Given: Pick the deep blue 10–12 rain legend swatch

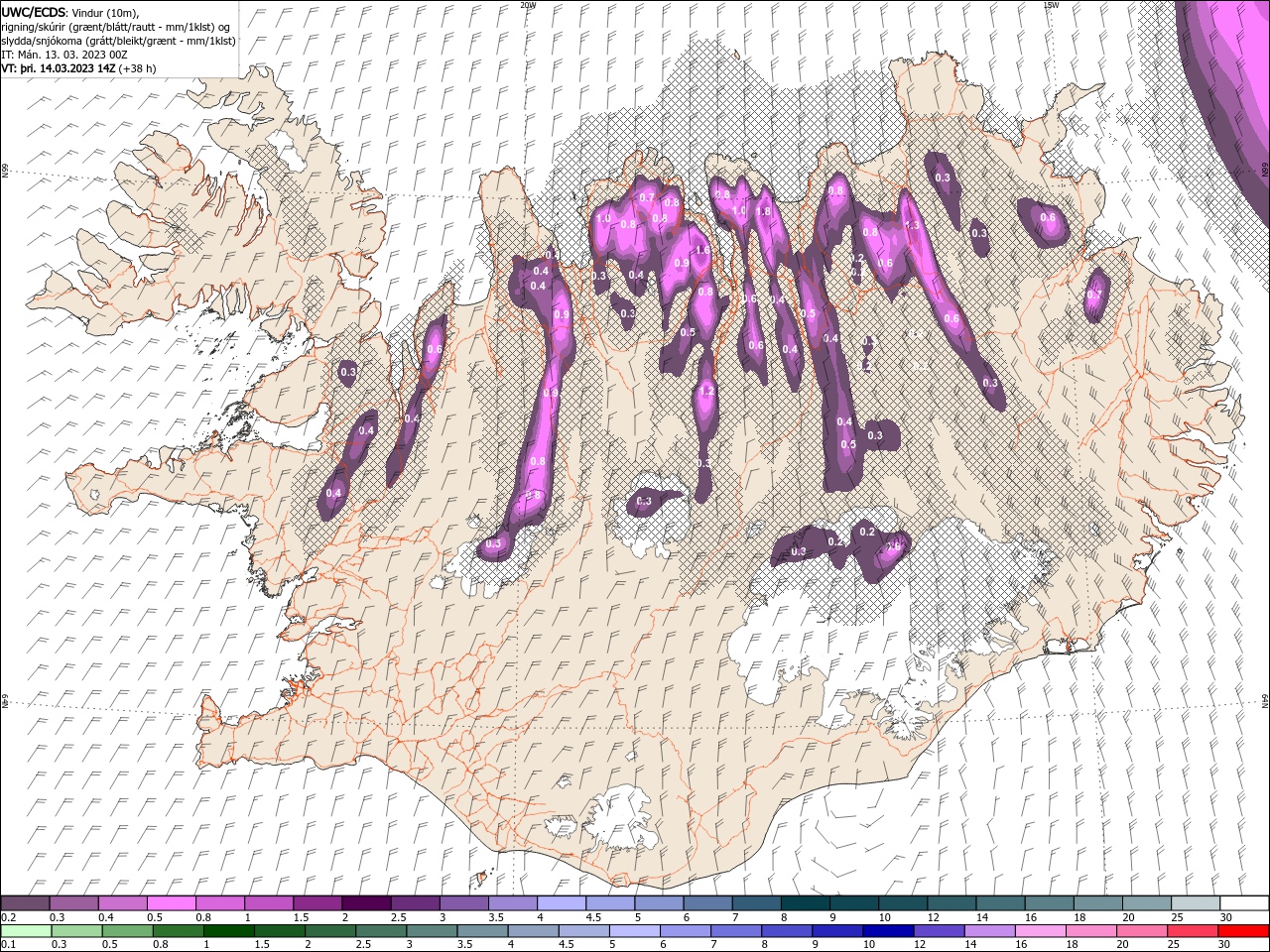Looking at the screenshot, I should (x=889, y=930).
